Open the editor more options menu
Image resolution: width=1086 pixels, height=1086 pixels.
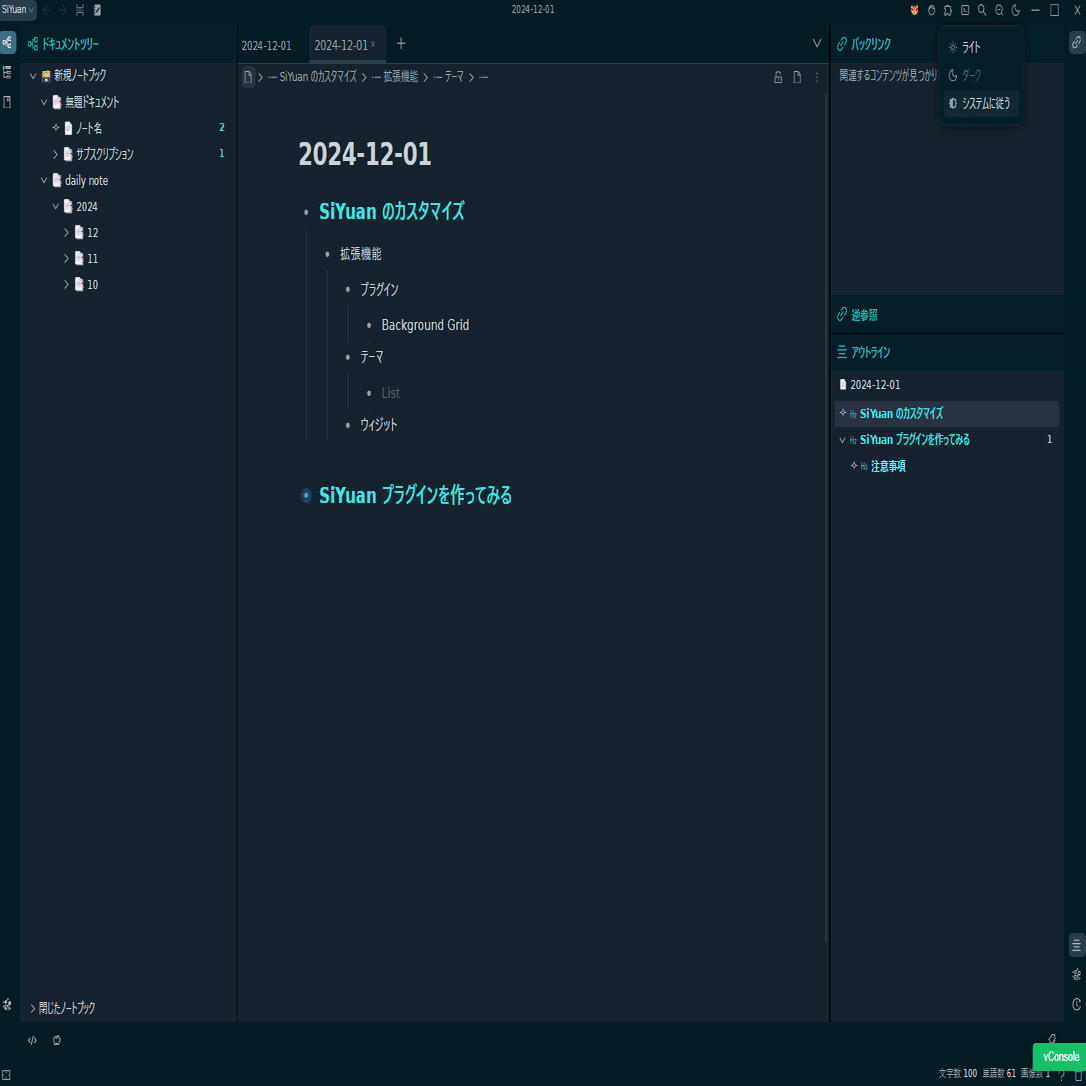(x=817, y=78)
